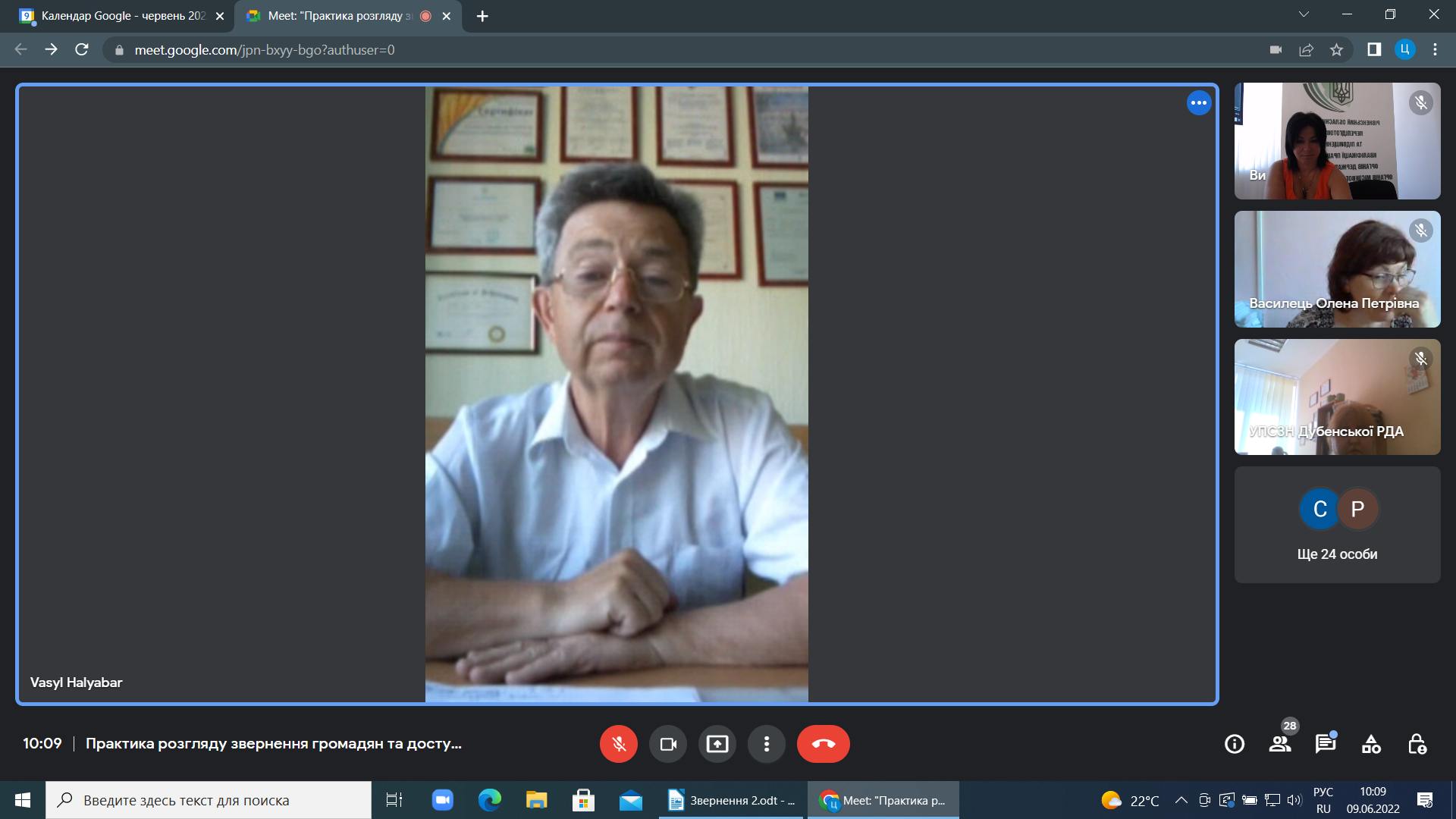Click the 'Ще 24 особи' participants tile
The width and height of the screenshot is (1456, 819).
click(1337, 525)
